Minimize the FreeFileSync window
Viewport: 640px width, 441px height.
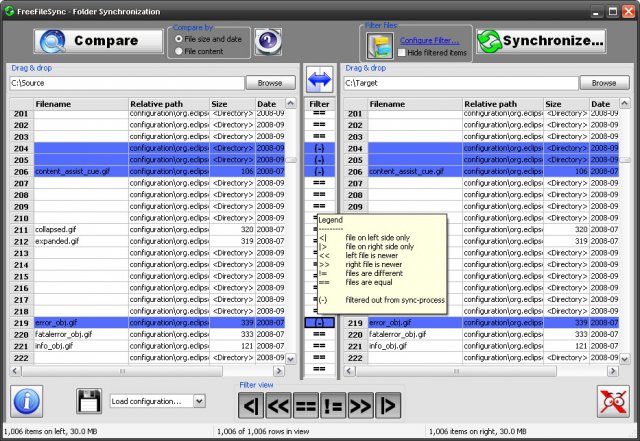point(597,11)
